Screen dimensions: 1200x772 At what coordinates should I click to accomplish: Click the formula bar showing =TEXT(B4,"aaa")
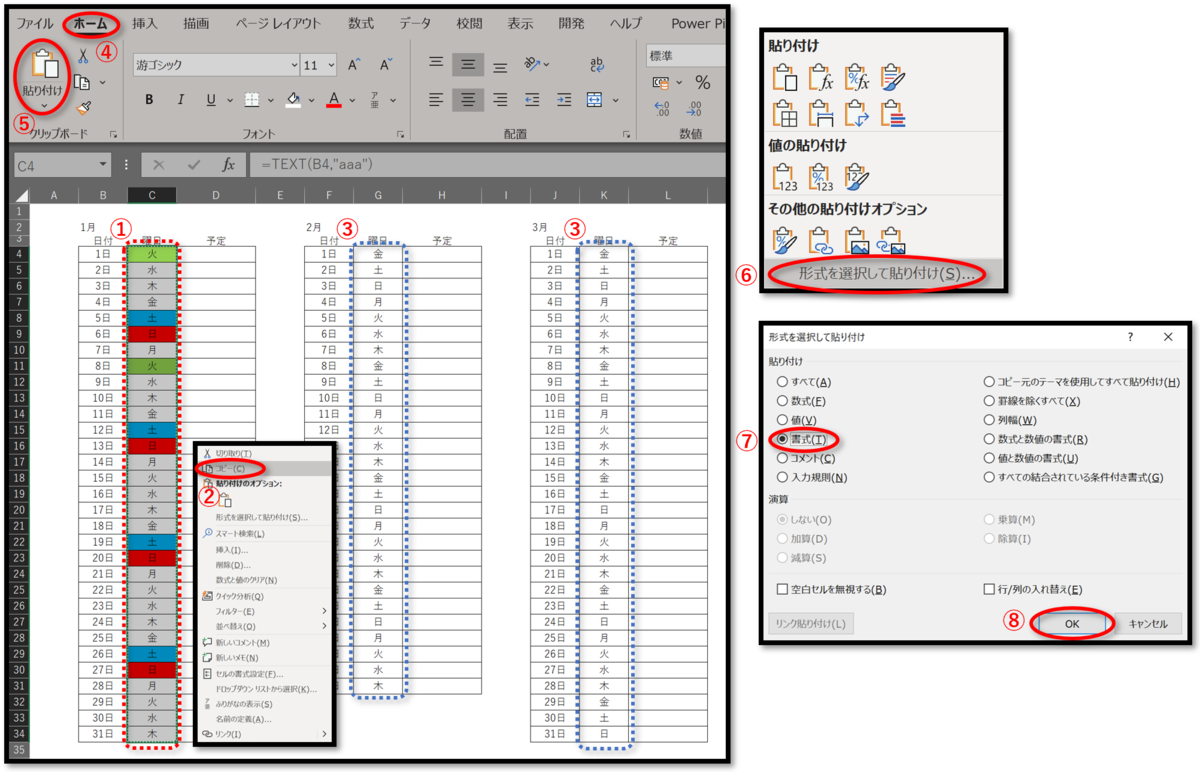485,165
